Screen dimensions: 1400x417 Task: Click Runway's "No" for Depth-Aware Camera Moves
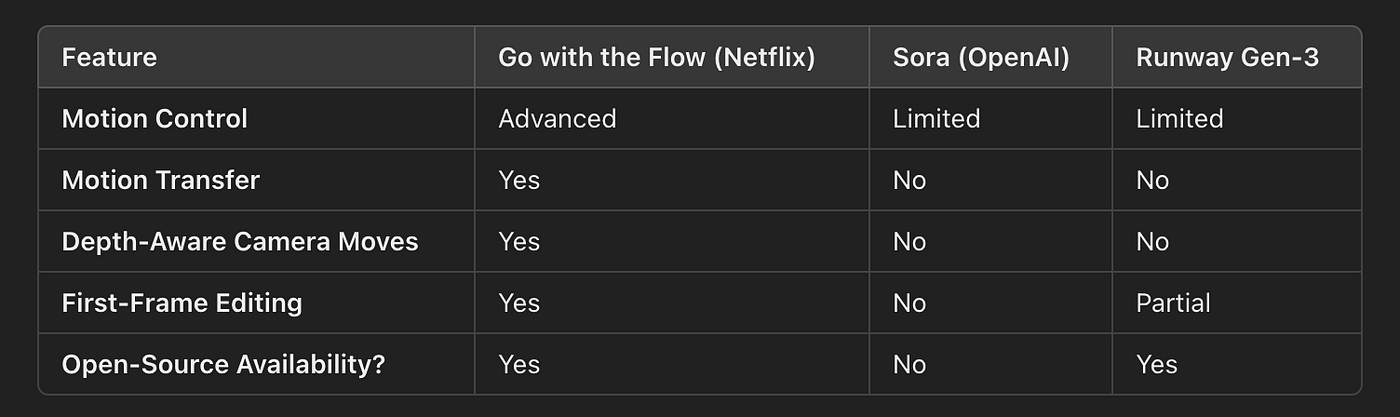click(1152, 242)
